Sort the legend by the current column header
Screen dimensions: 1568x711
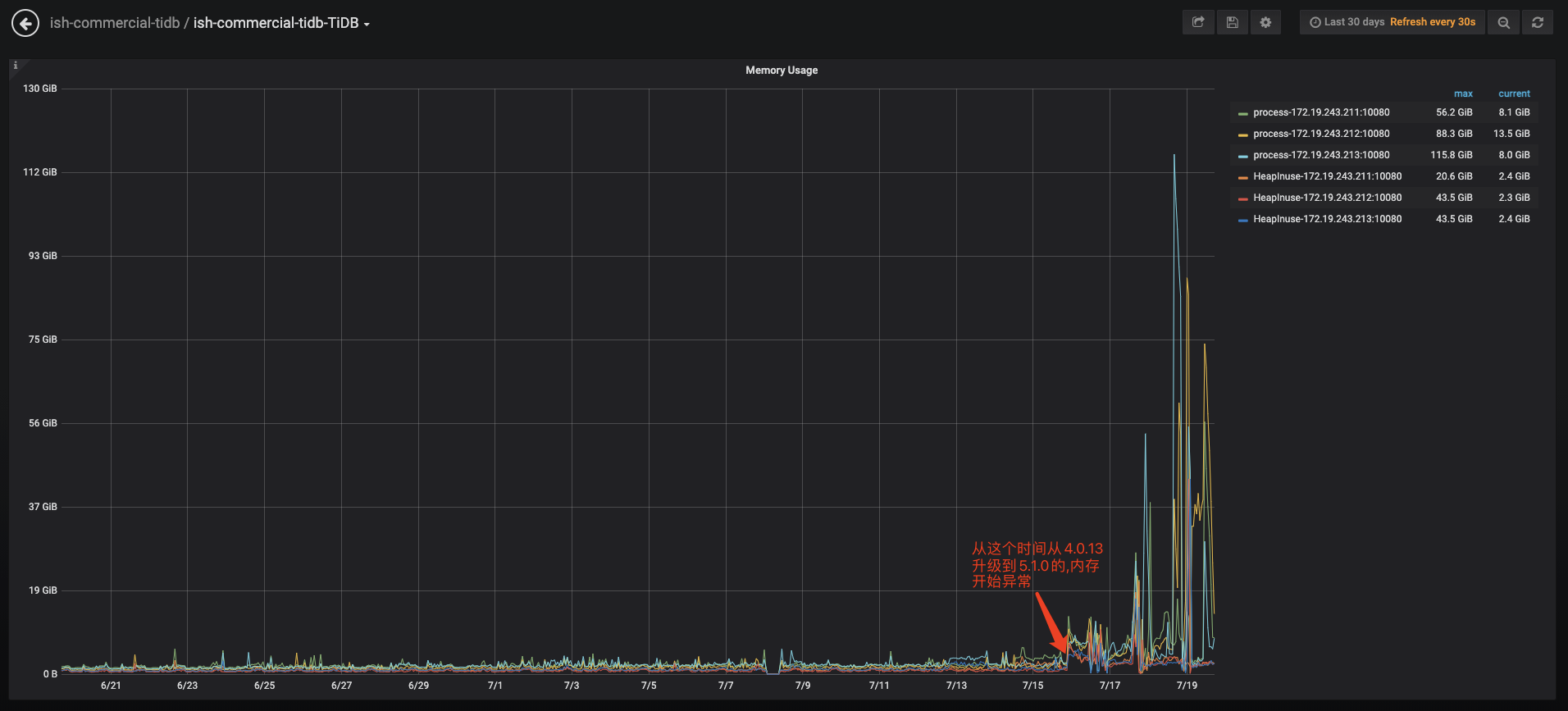(x=1514, y=93)
